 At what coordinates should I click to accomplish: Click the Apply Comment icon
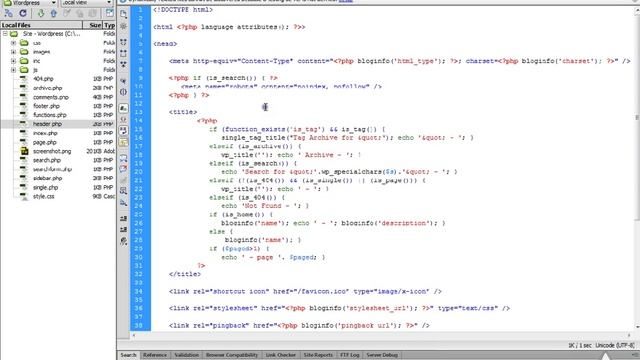[123, 158]
